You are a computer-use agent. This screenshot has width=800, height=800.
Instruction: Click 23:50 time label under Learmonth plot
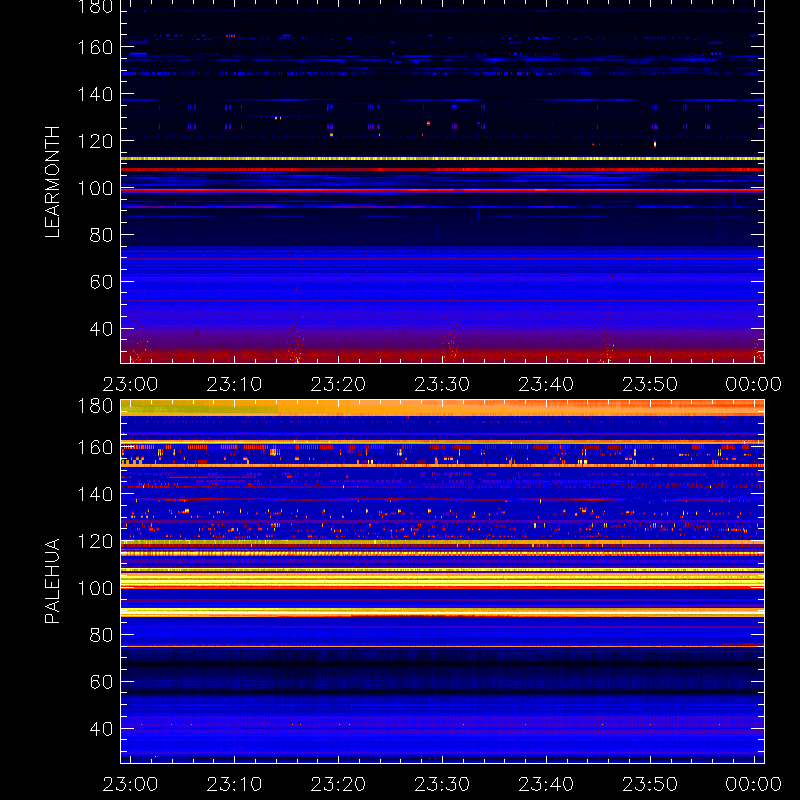[x=650, y=384]
